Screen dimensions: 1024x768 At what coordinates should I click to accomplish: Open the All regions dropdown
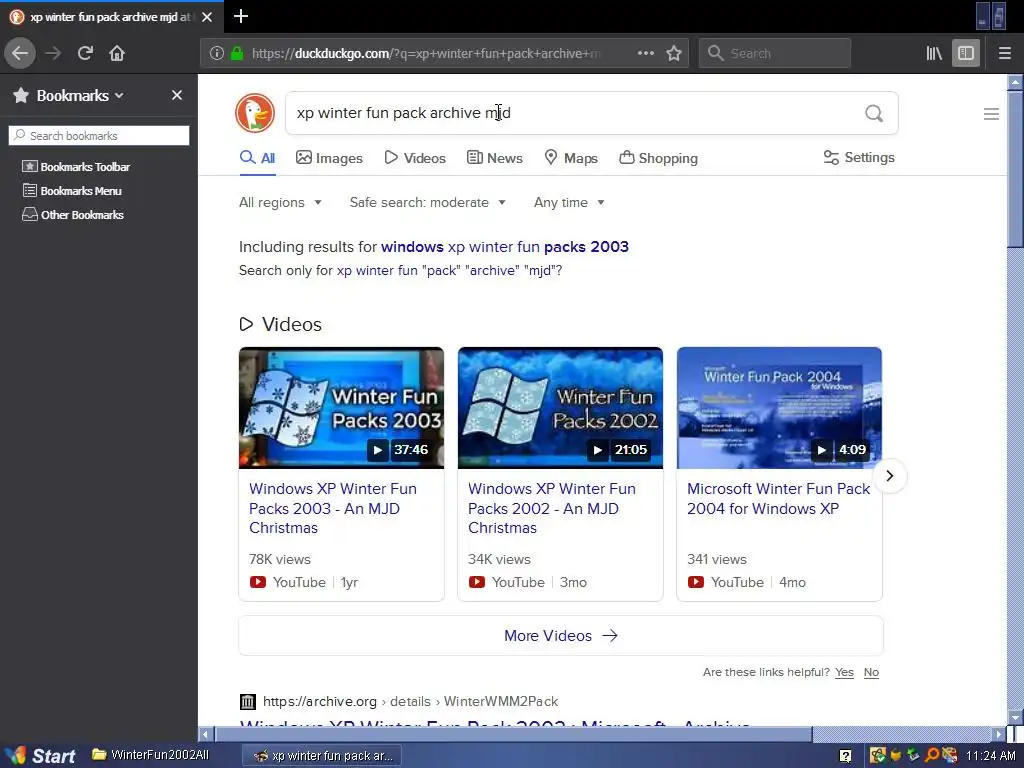(x=280, y=202)
